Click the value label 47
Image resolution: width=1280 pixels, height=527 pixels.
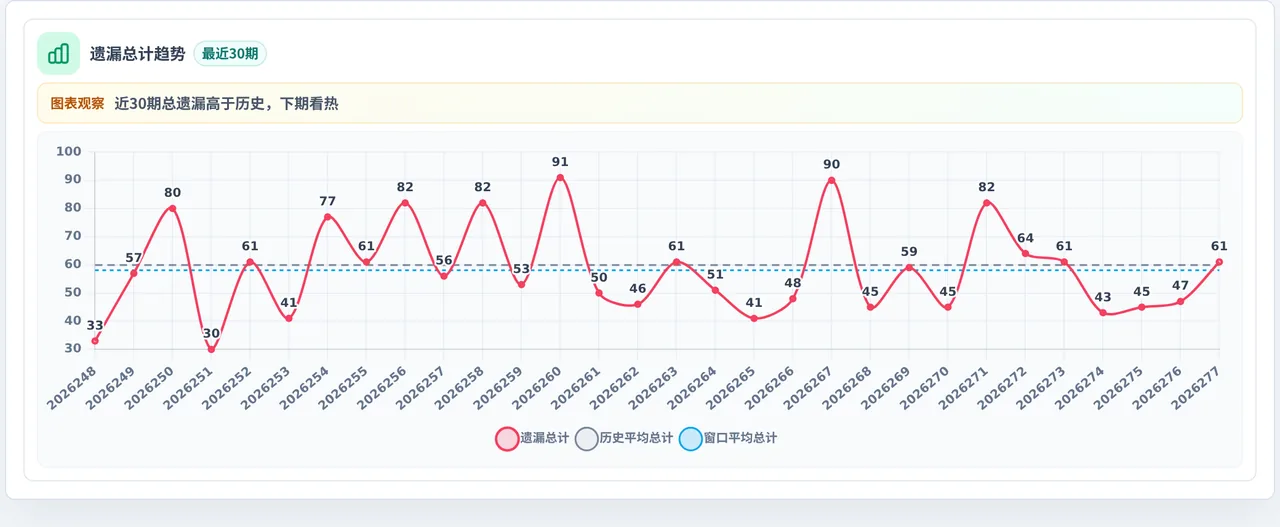pos(1180,286)
